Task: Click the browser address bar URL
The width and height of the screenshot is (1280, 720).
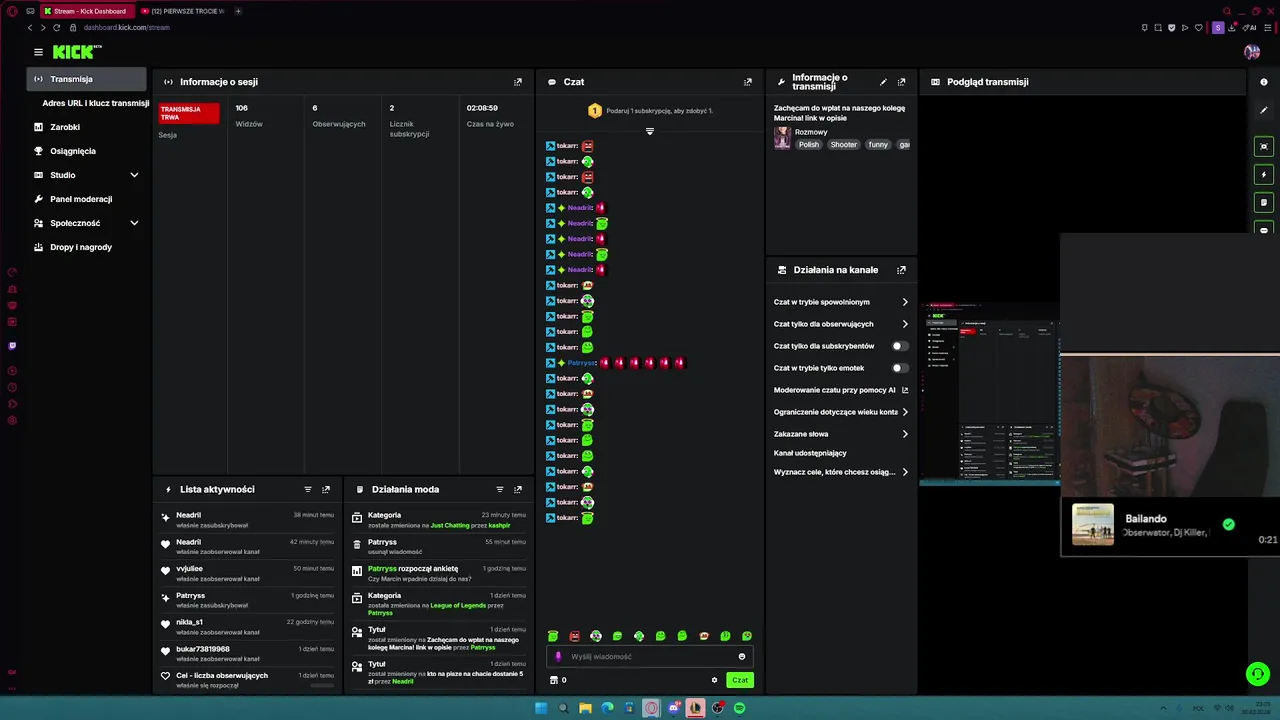Action: tap(127, 28)
